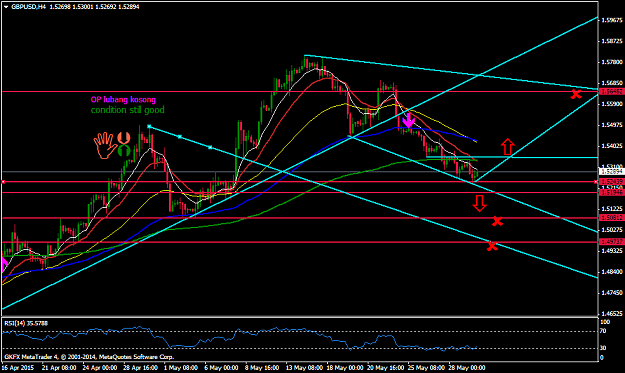The width and height of the screenshot is (625, 373).
Task: Click the 1.46525 price scale value
Action: [612, 314]
